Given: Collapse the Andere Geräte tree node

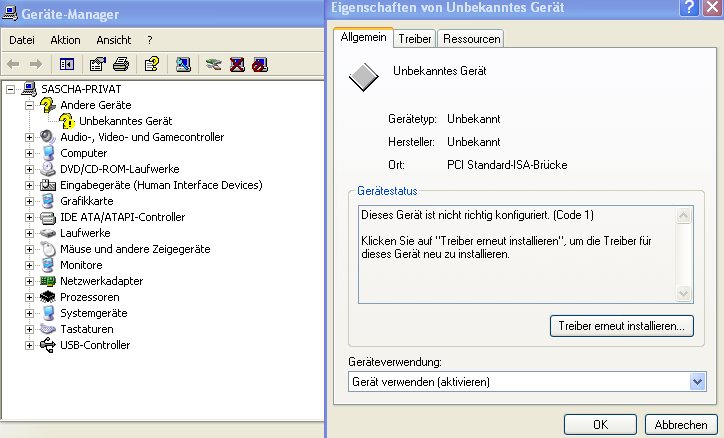Looking at the screenshot, I should coord(29,105).
